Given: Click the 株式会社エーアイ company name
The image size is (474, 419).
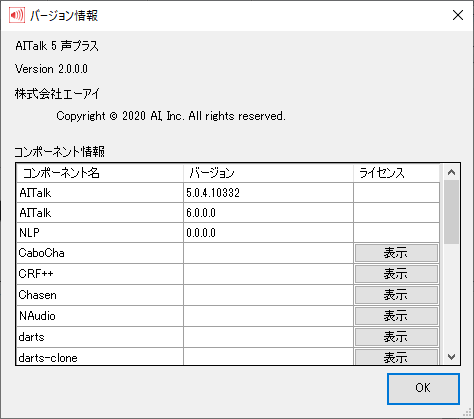Looking at the screenshot, I should (x=57, y=94).
